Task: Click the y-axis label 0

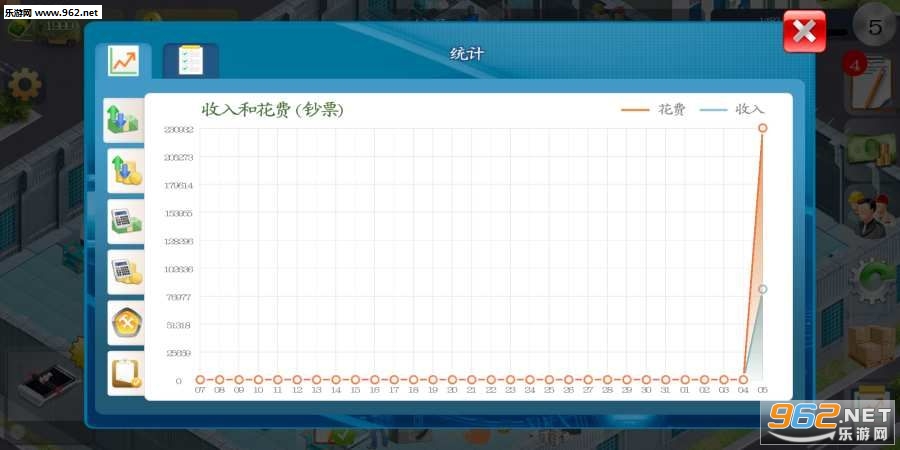Action: [179, 381]
